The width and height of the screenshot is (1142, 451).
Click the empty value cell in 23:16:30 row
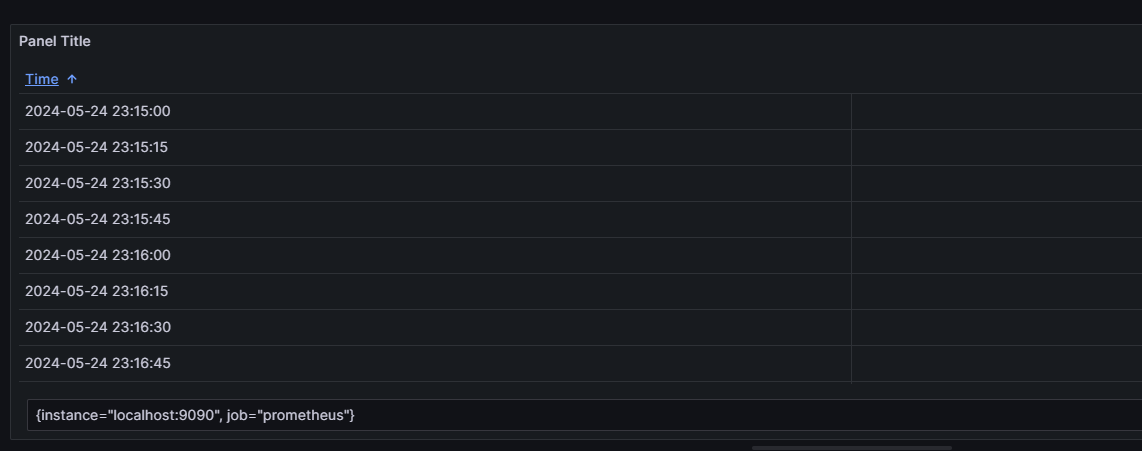[995, 327]
